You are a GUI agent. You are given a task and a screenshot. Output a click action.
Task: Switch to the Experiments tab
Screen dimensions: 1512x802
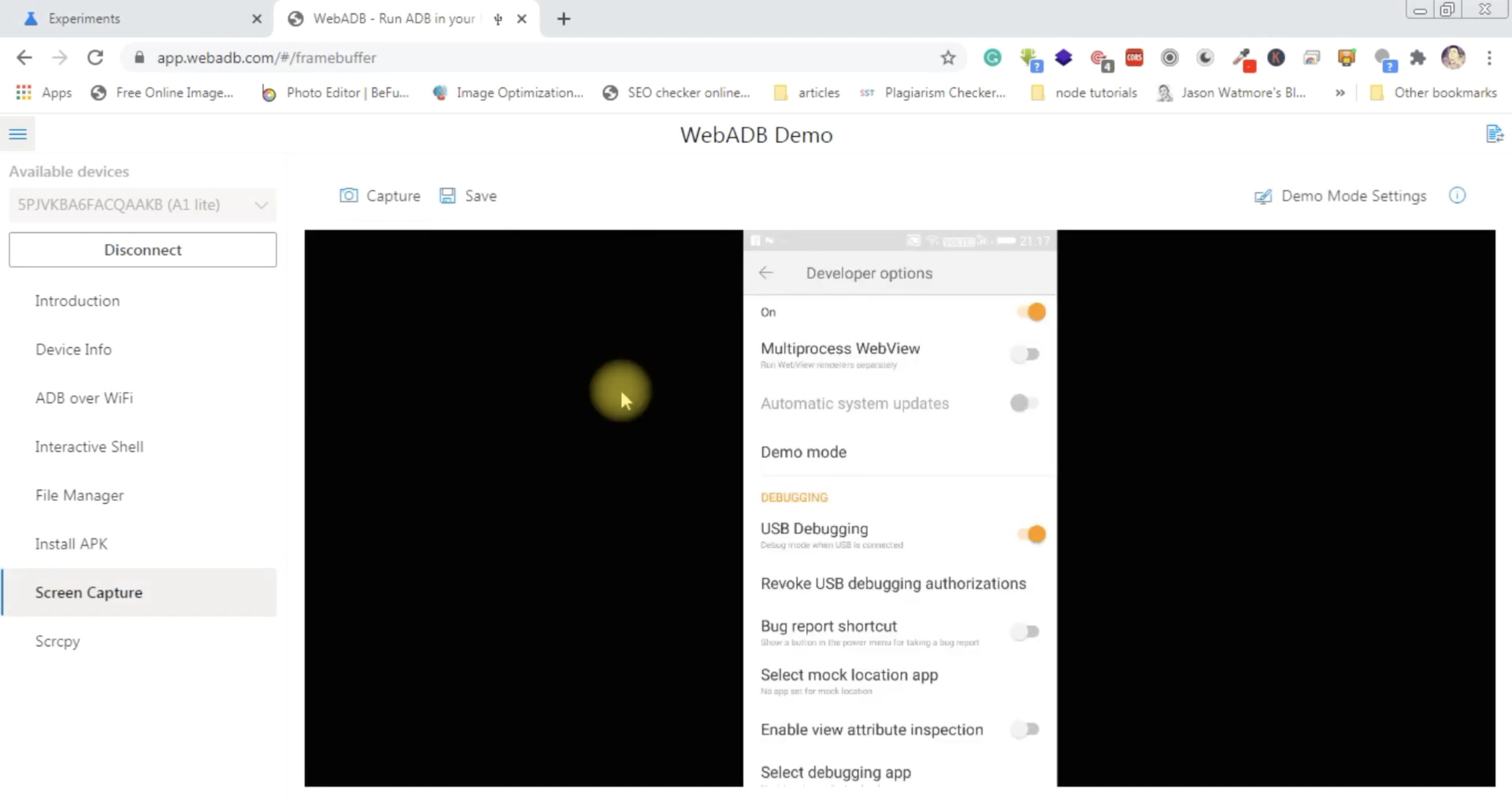[x=136, y=19]
